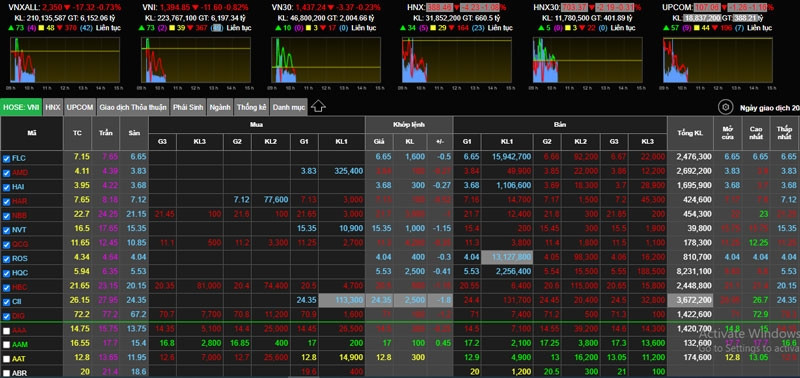This screenshot has height=378, width=800.
Task: Sort by the Sàn column header
Action: pyautogui.click(x=134, y=133)
